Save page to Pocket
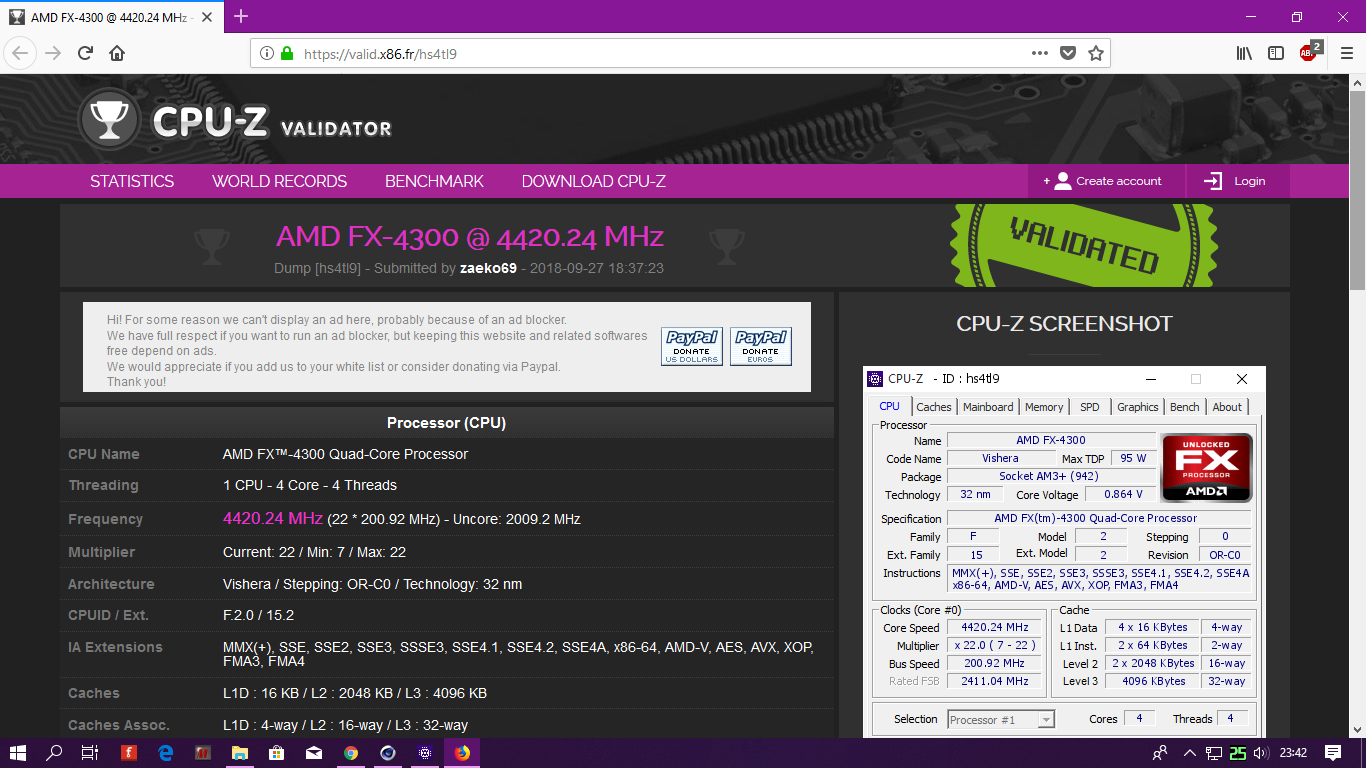 [1068, 53]
